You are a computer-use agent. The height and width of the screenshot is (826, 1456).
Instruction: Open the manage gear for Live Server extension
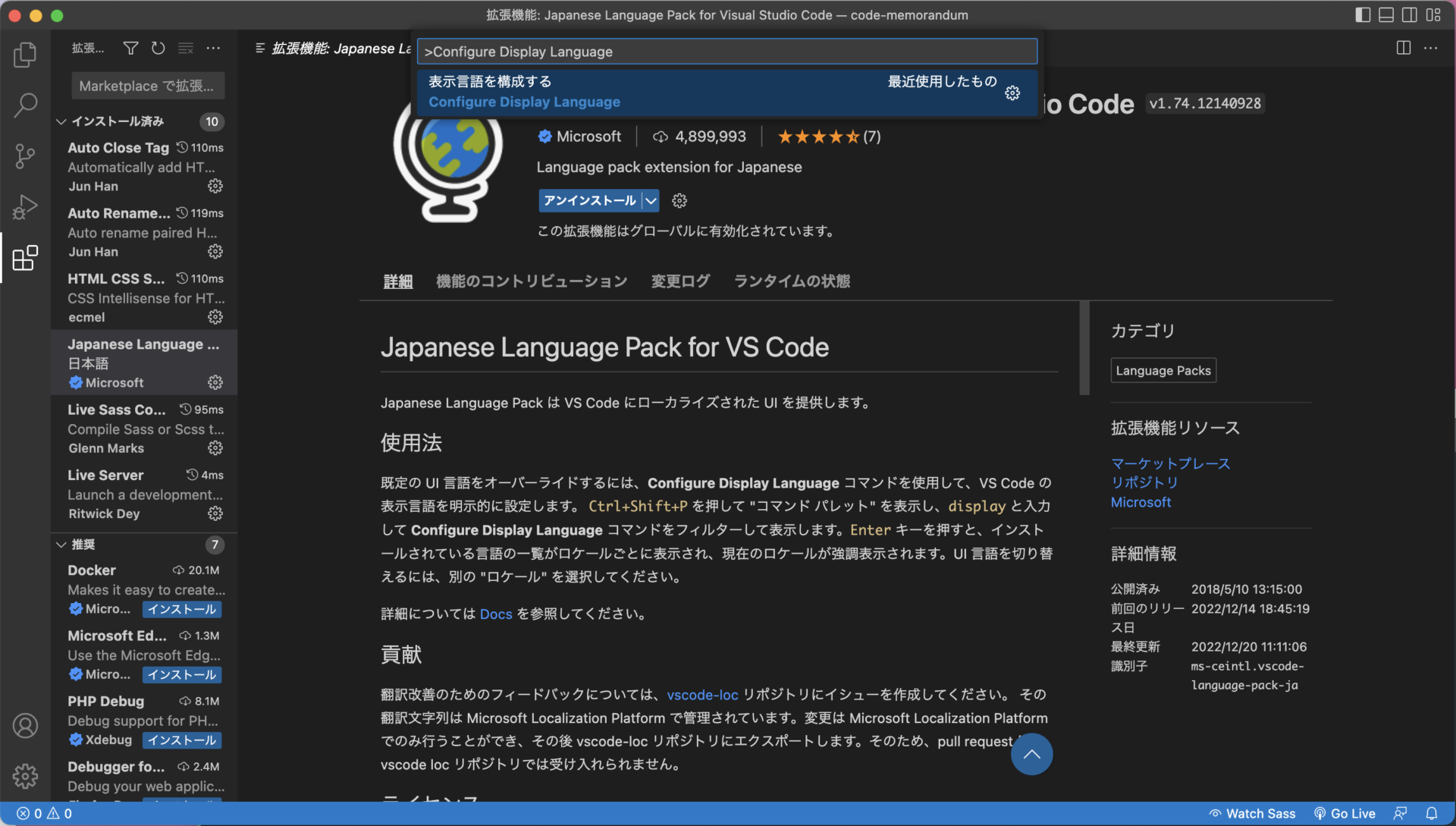point(215,514)
